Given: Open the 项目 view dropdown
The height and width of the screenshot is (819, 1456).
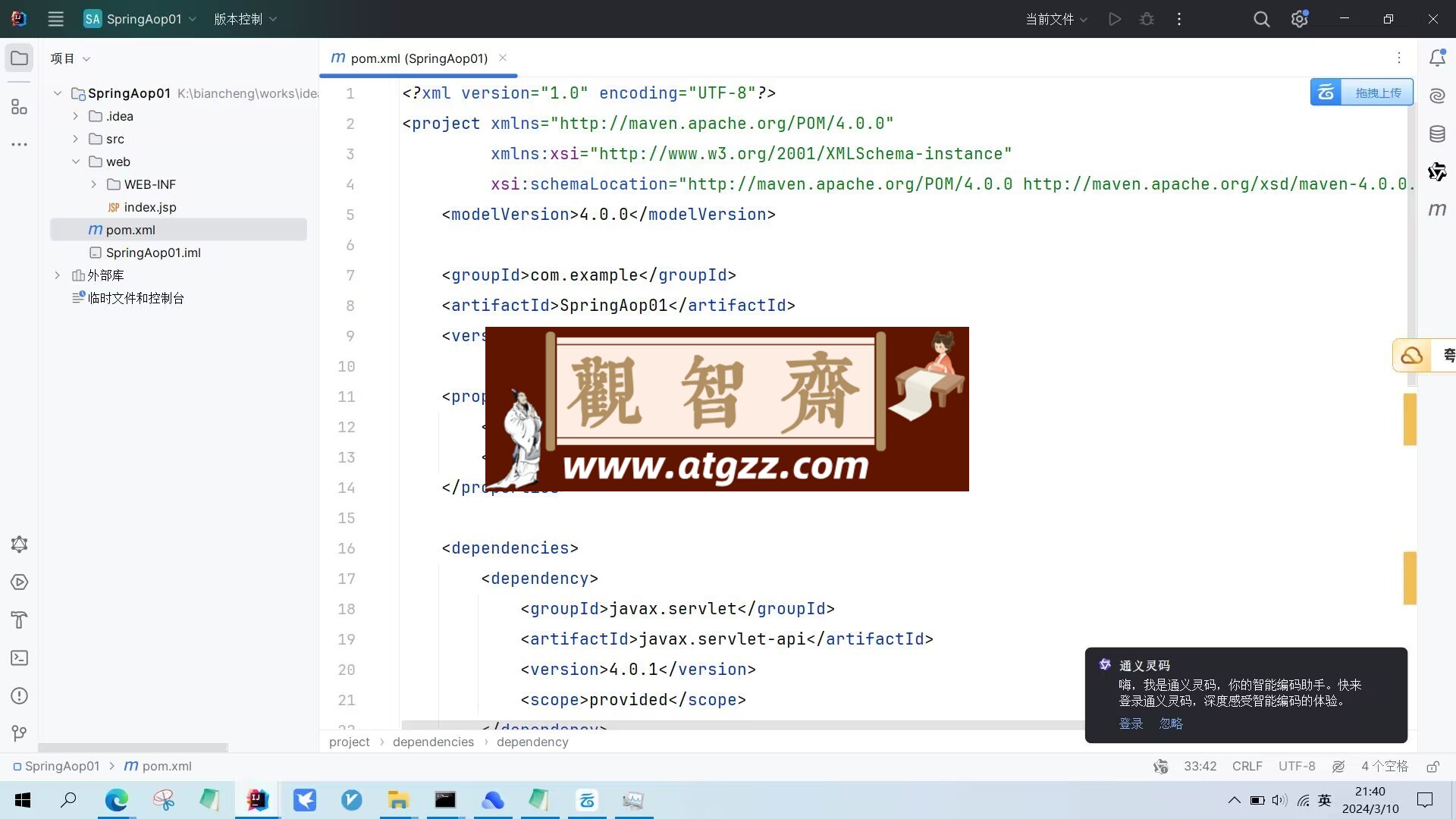Looking at the screenshot, I should (70, 58).
